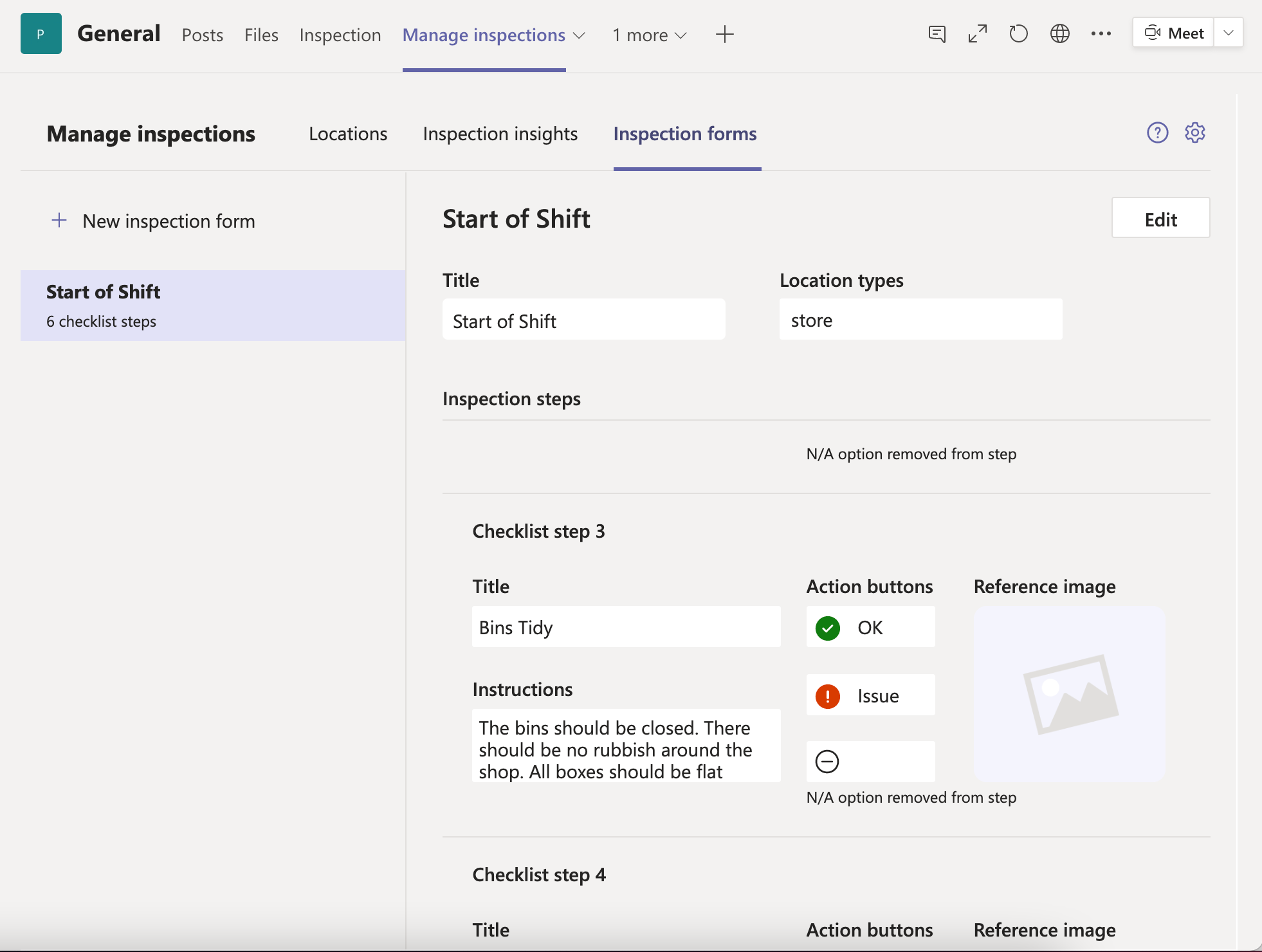Open the Posts tab
The height and width of the screenshot is (952, 1262).
(202, 35)
